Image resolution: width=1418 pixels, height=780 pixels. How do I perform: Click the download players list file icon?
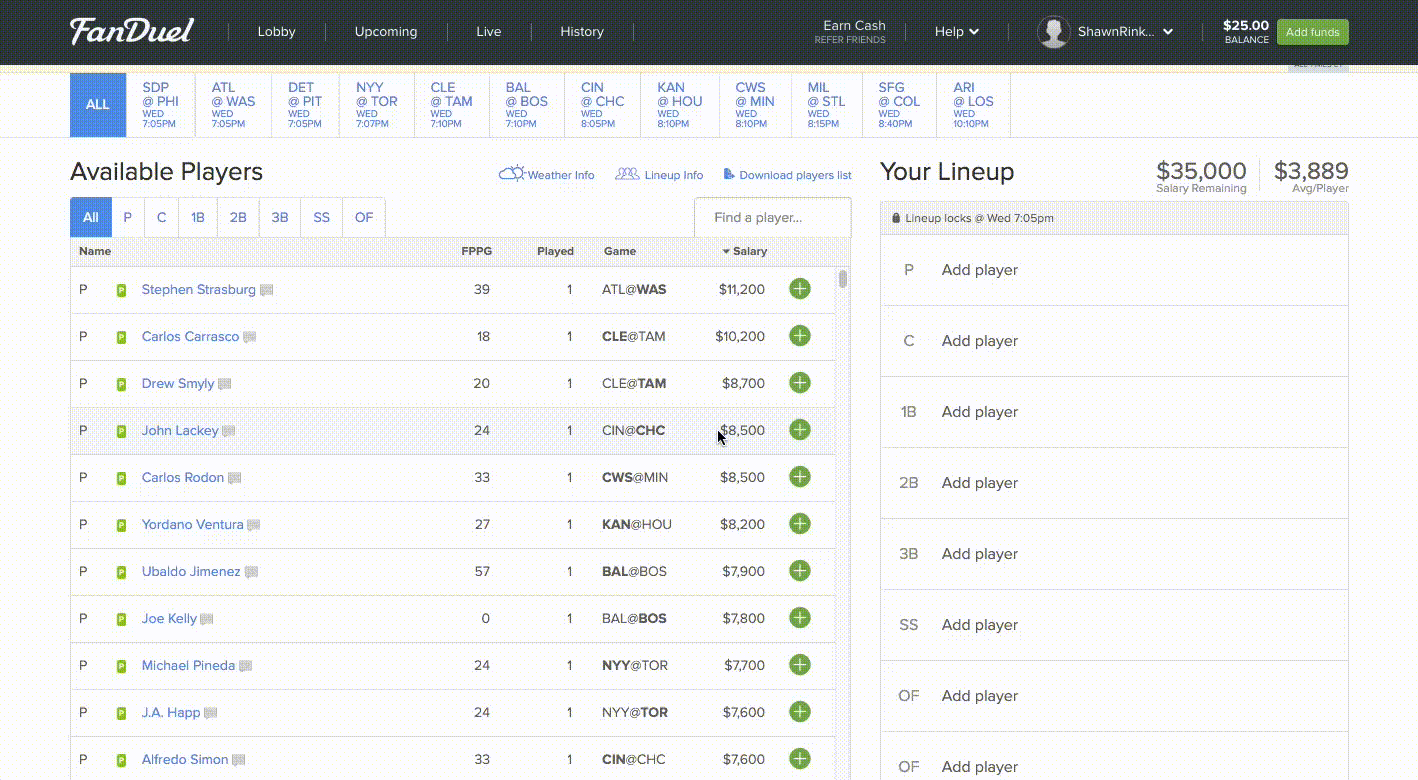[x=729, y=174]
